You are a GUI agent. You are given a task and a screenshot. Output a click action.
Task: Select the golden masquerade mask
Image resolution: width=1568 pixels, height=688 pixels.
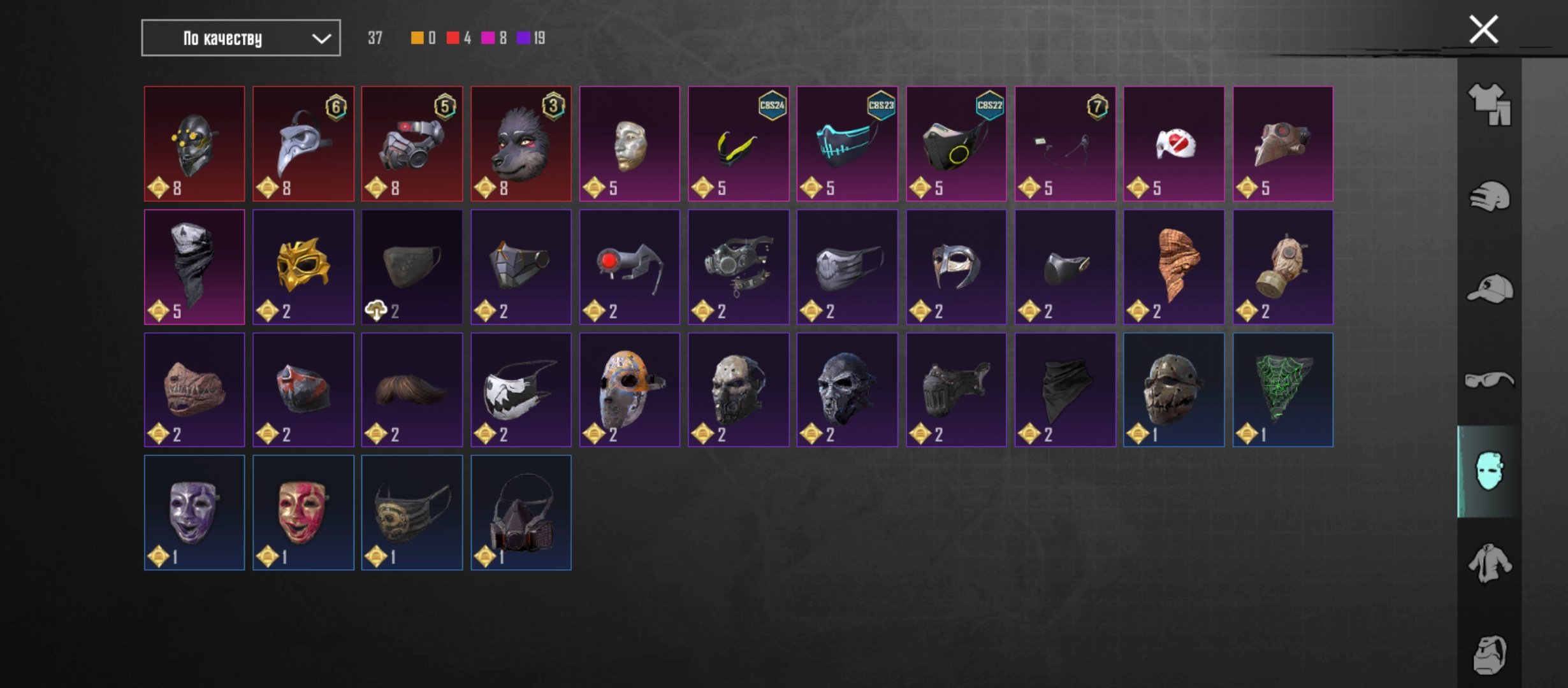tap(303, 267)
